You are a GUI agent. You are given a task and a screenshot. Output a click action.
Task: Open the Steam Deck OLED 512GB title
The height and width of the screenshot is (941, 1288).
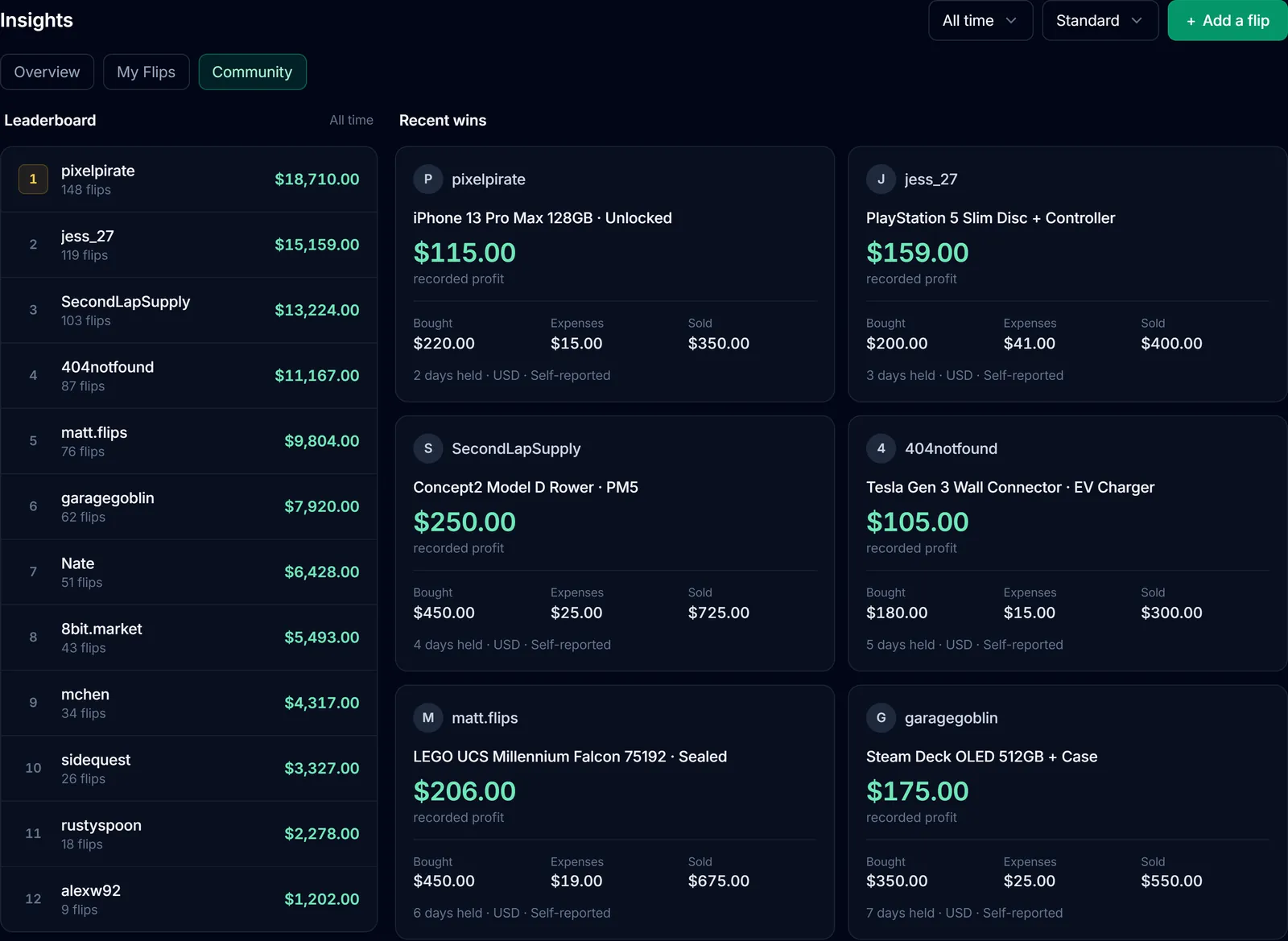[982, 757]
